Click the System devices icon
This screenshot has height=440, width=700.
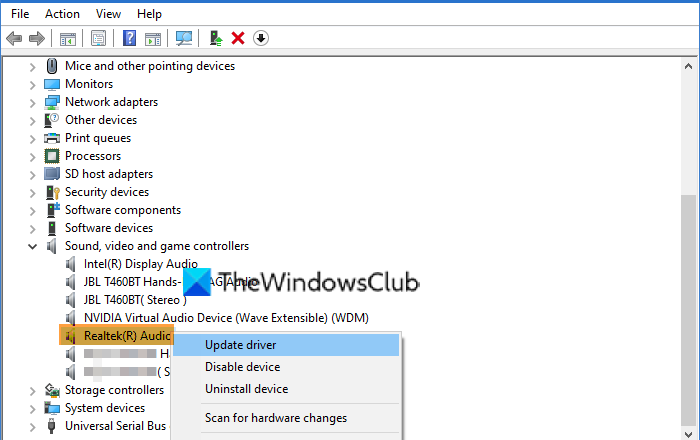[52, 408]
